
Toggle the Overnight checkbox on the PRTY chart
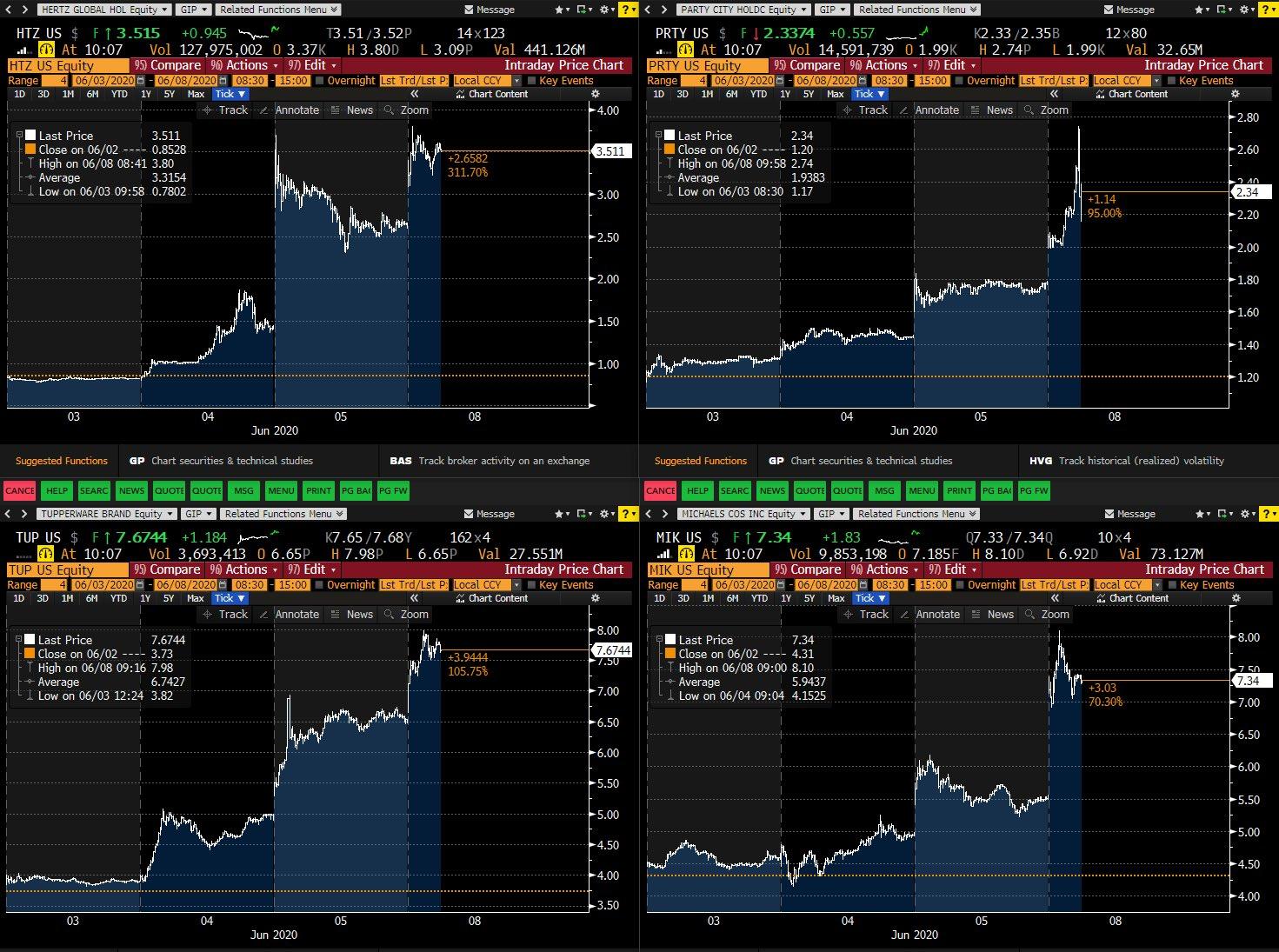[960, 81]
